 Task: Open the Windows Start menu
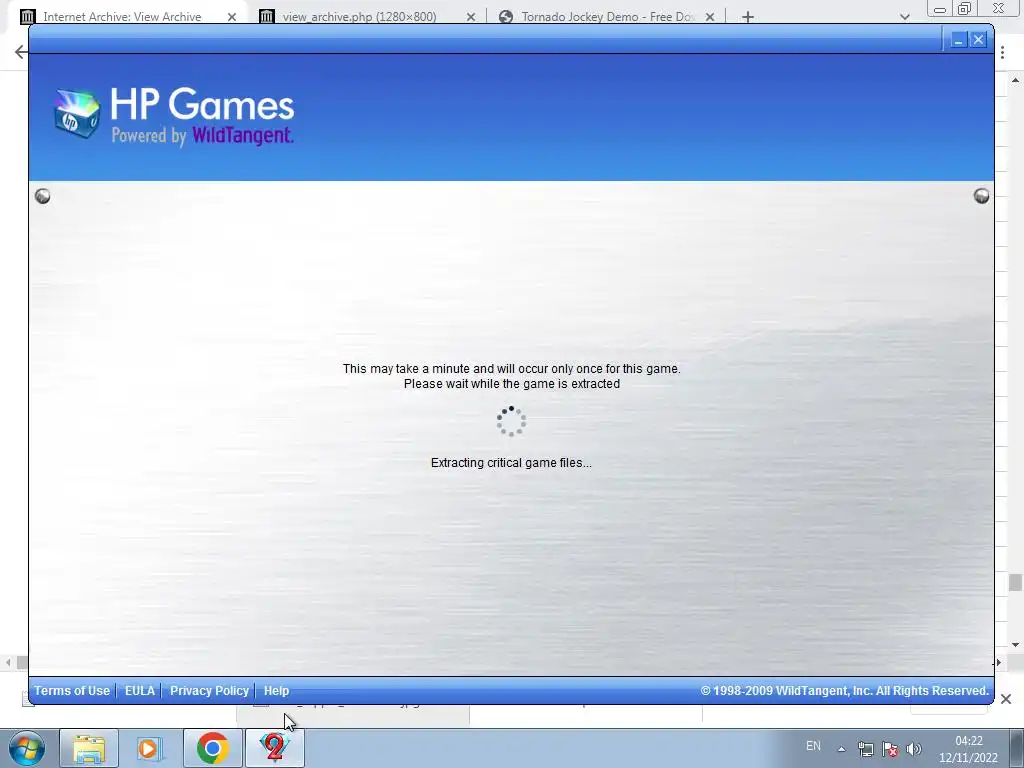pyautogui.click(x=27, y=748)
